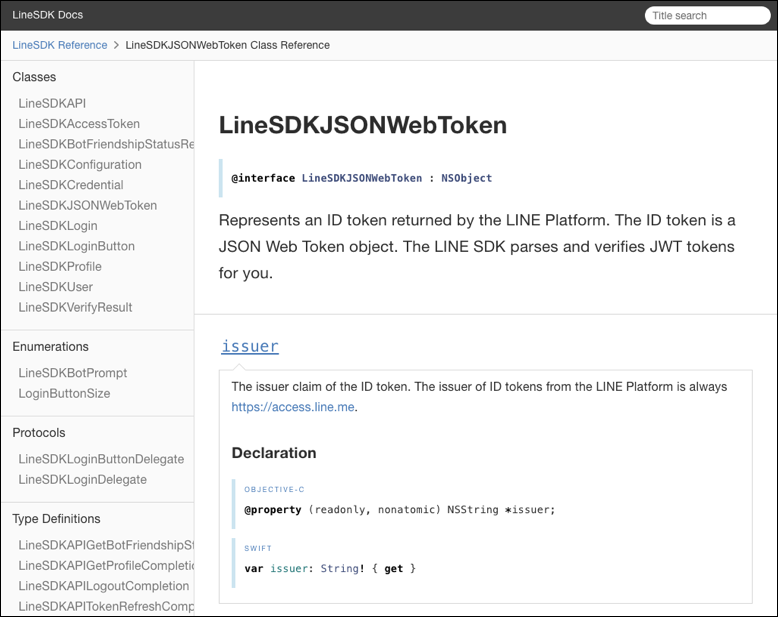The image size is (778, 617).
Task: Select LineSDKCredential in sidebar
Action: point(71,185)
